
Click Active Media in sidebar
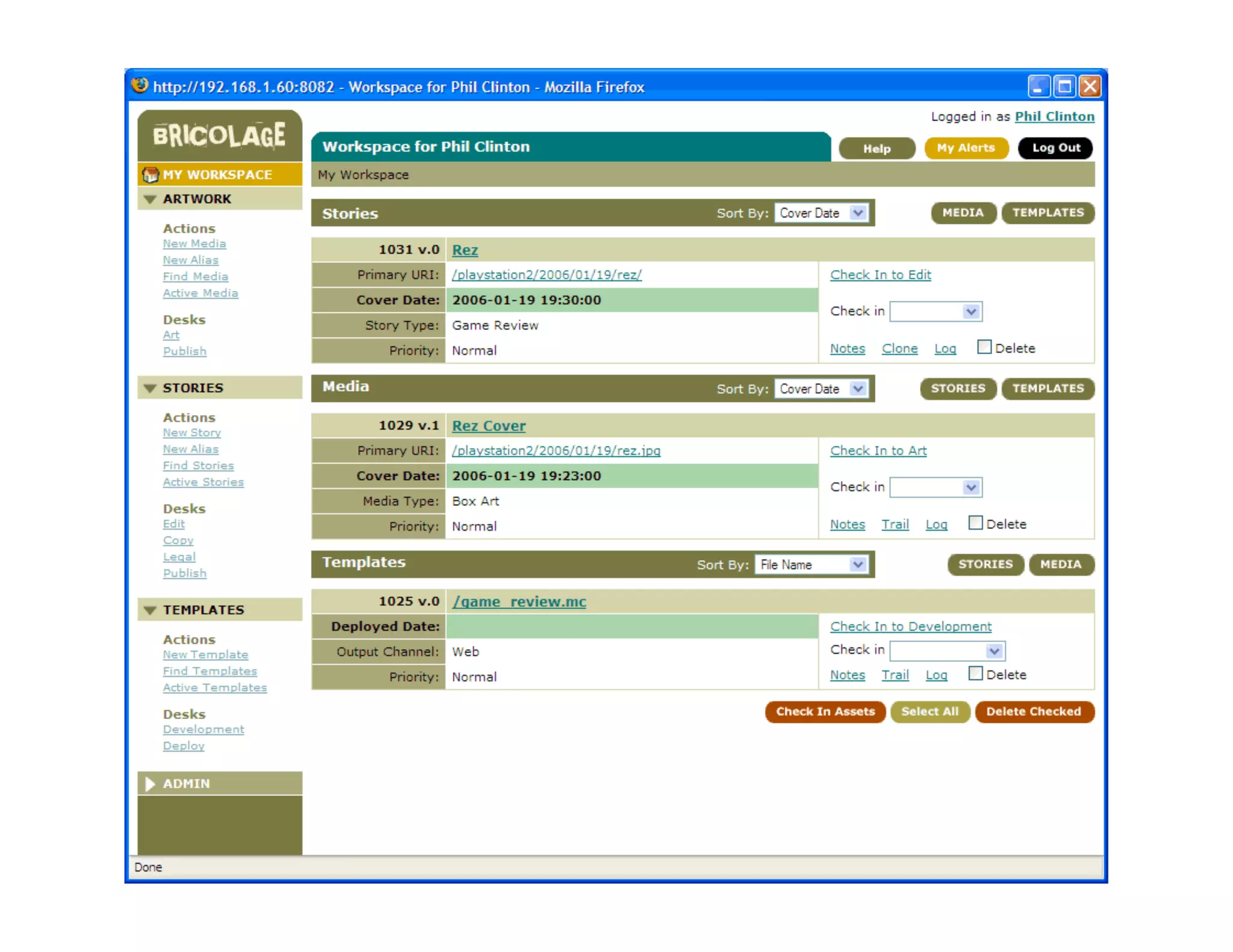200,293
